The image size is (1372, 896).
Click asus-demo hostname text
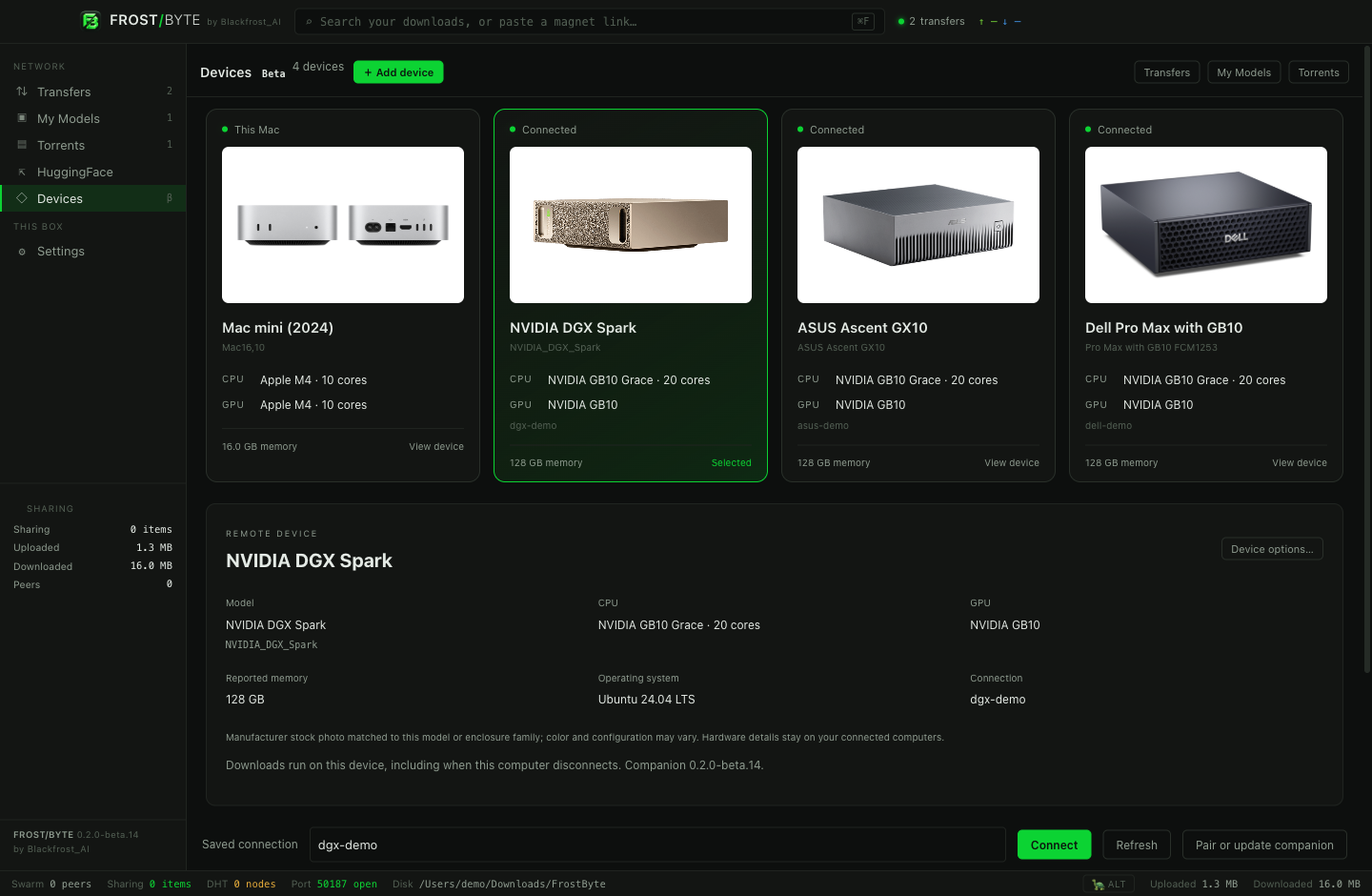coord(823,426)
